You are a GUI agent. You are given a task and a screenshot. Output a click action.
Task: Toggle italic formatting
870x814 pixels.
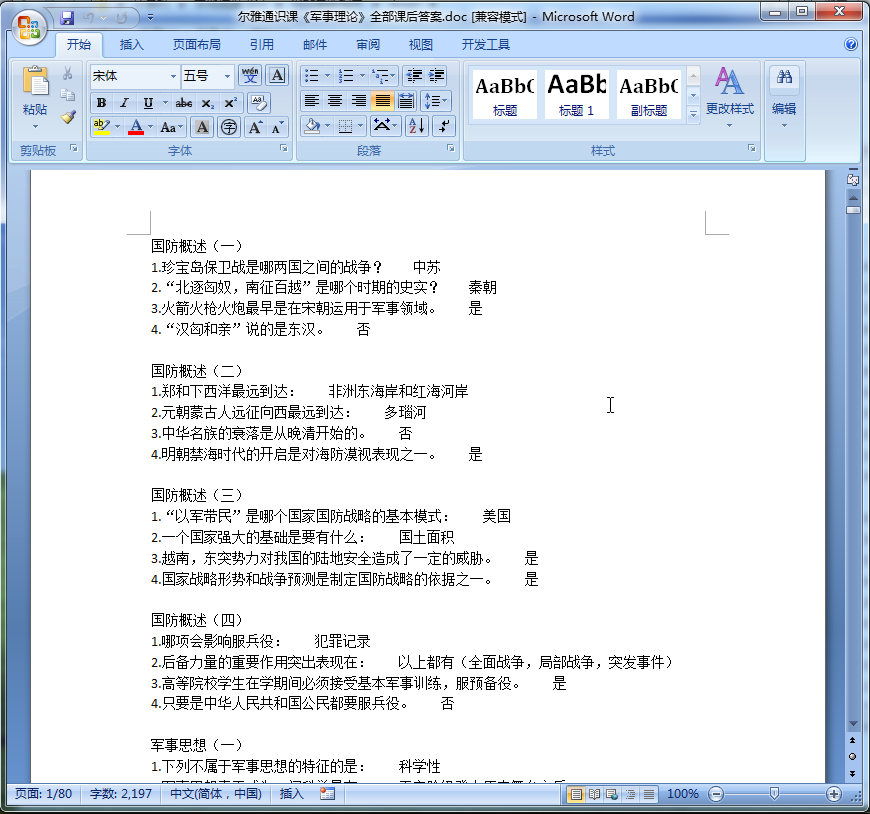click(124, 103)
